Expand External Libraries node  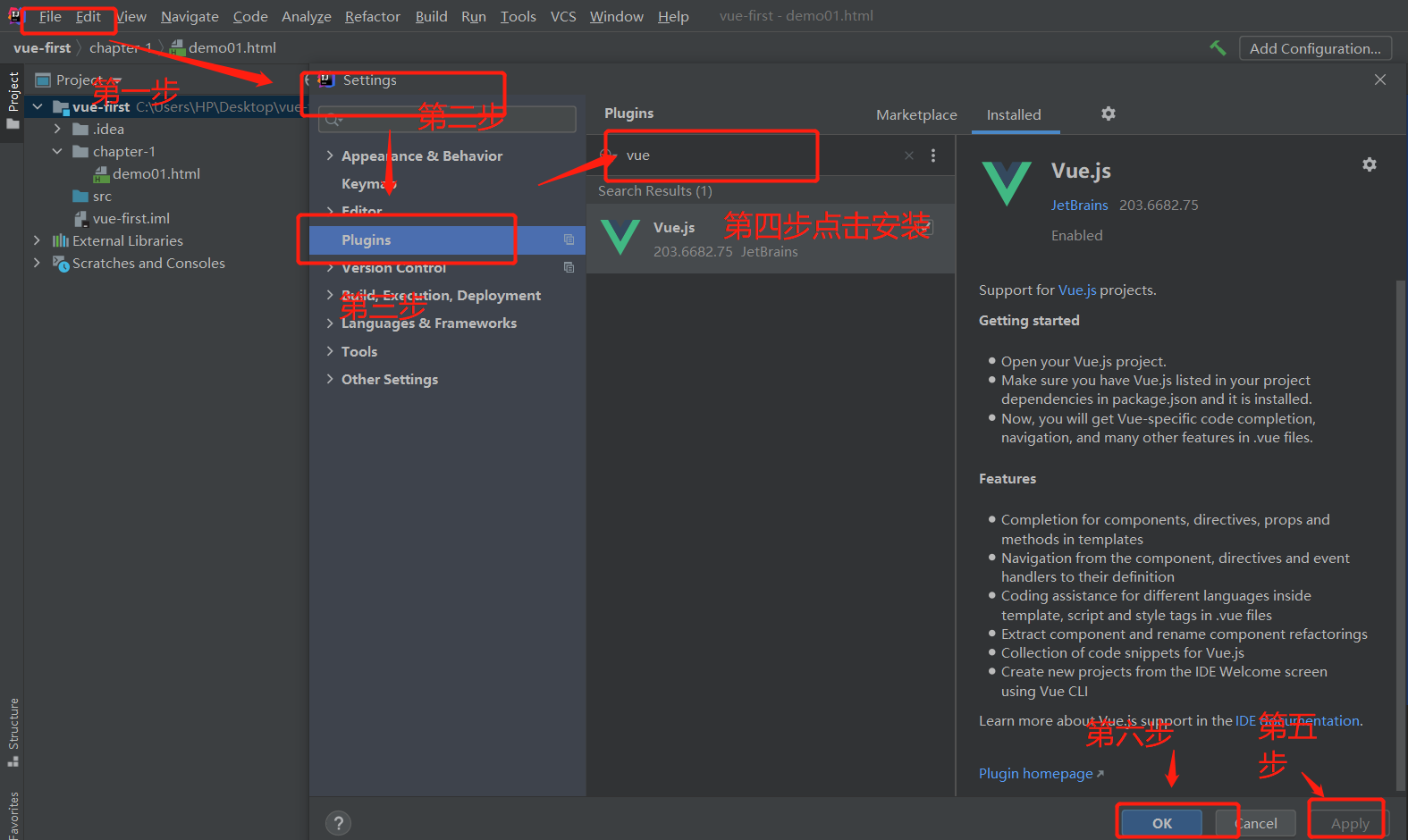click(x=37, y=241)
